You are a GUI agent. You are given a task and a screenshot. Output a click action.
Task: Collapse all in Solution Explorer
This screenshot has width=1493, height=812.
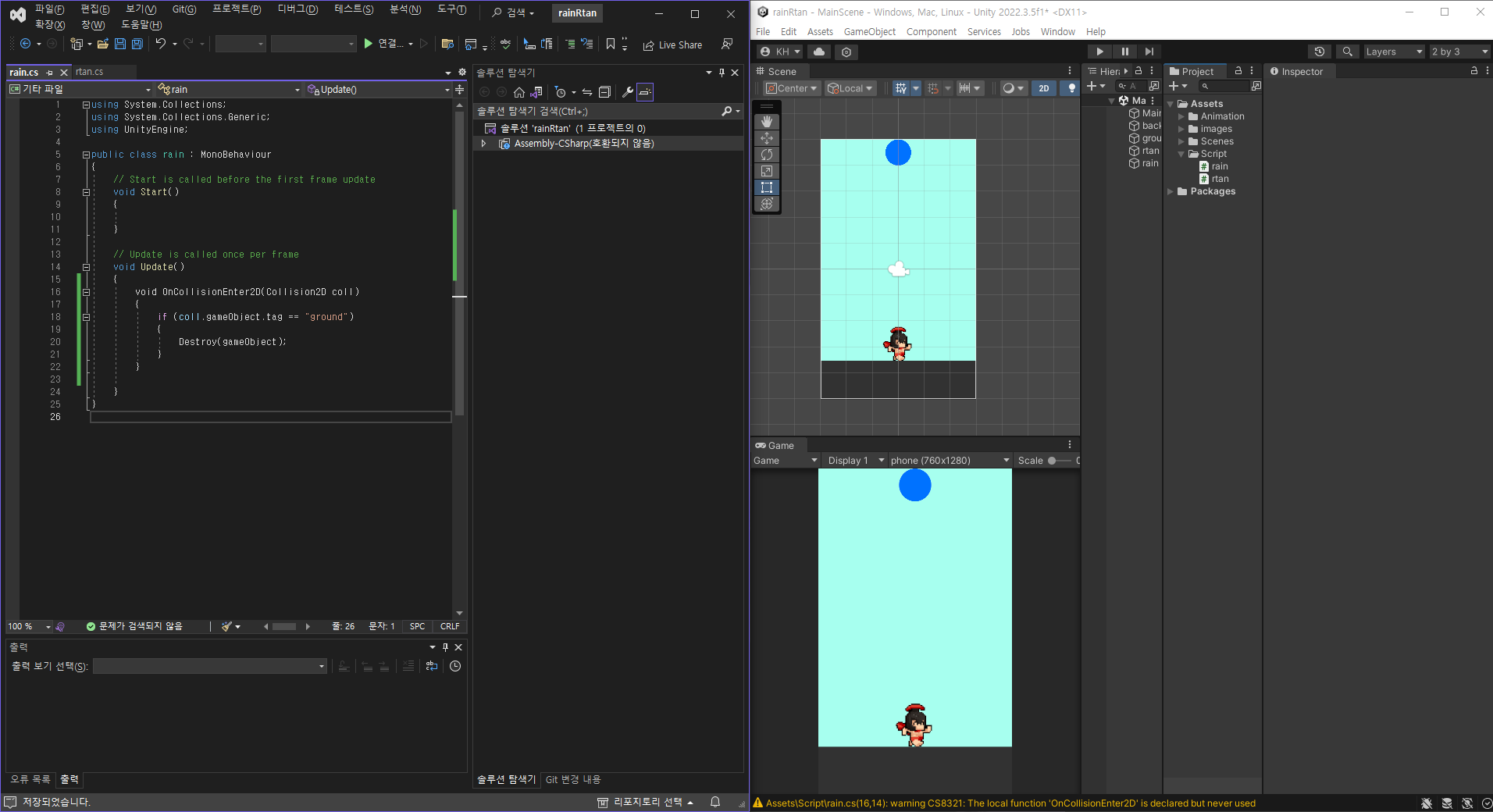[604, 92]
